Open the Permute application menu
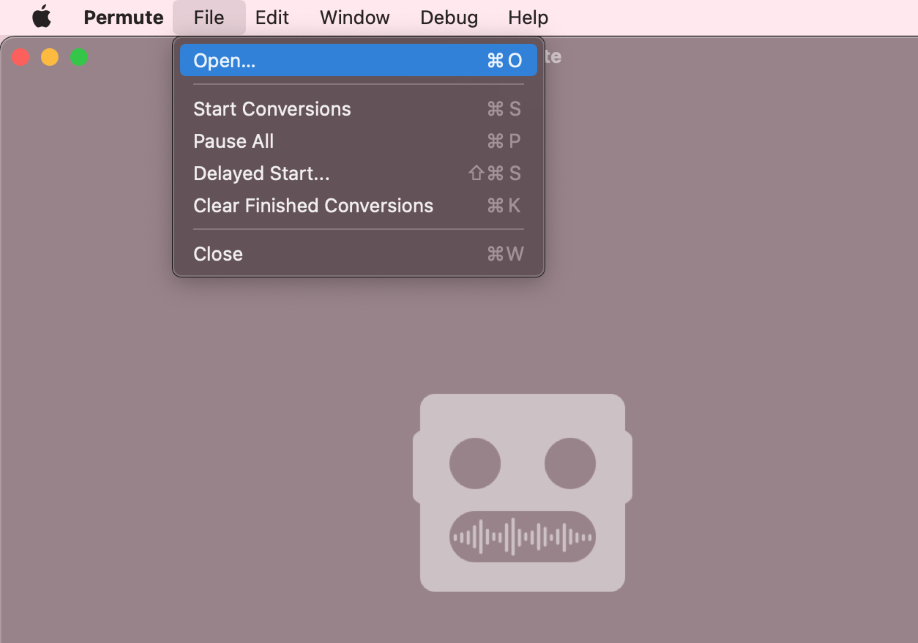This screenshot has width=918, height=643. pyautogui.click(x=123, y=18)
